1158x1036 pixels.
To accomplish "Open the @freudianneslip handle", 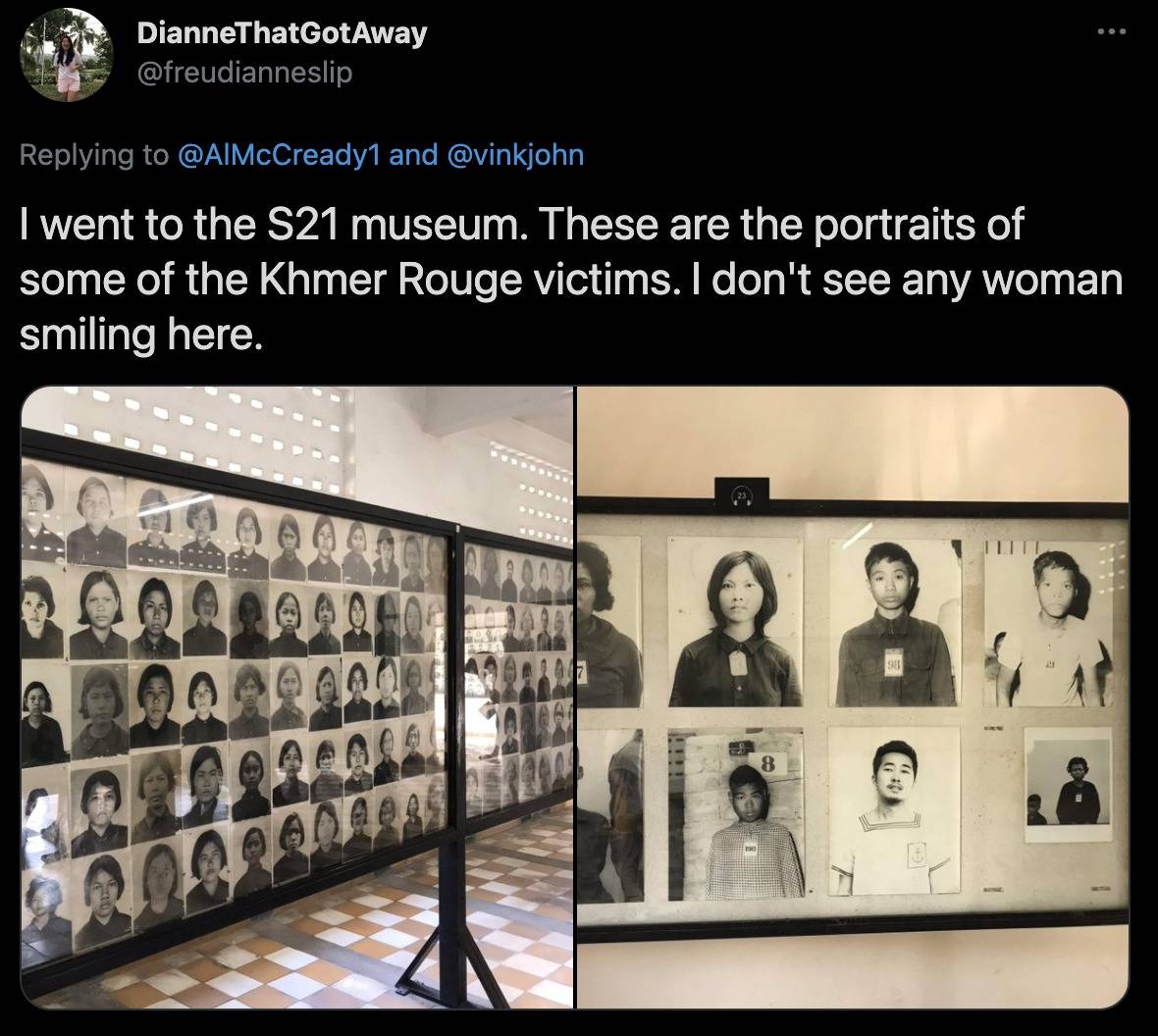I will (x=244, y=73).
